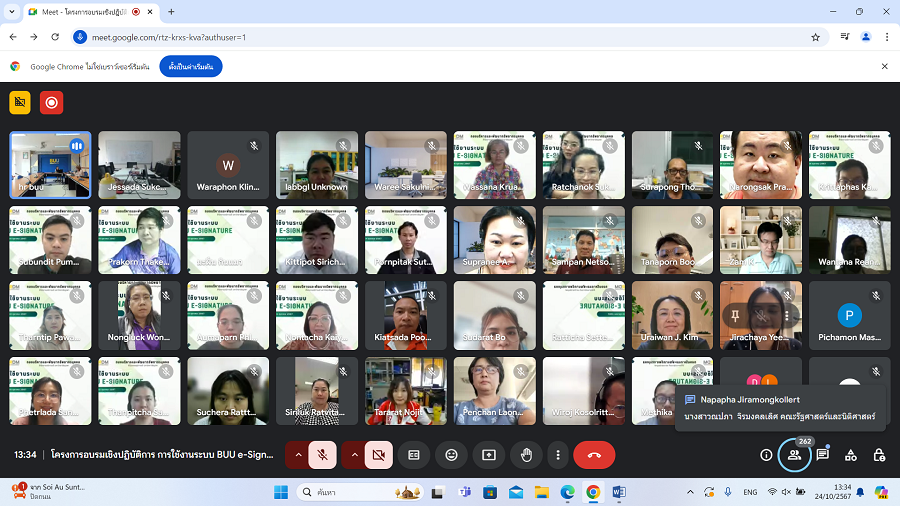Open the chat with everyone panel
The width and height of the screenshot is (900, 506).
coord(822,455)
